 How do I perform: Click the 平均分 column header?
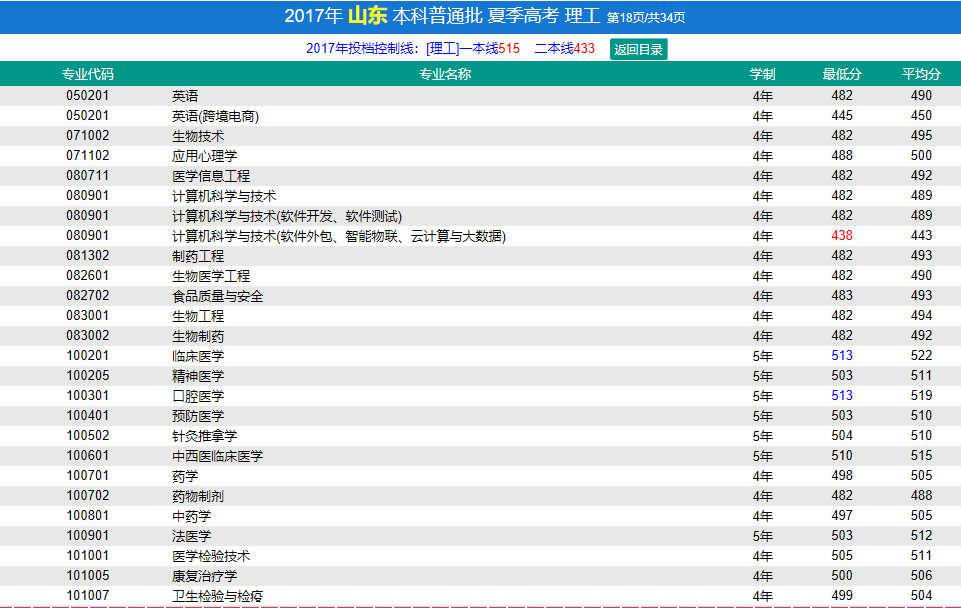tap(921, 74)
